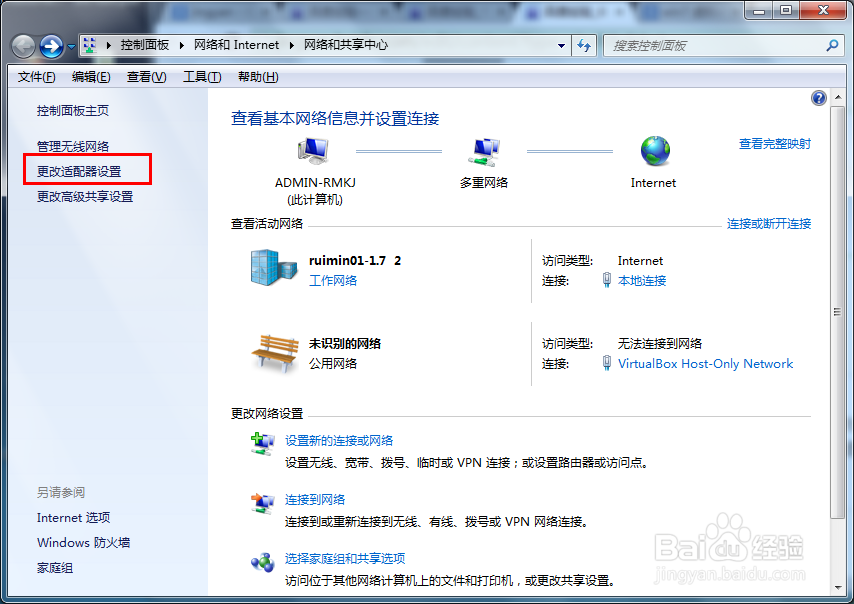Open 更改高级共享设置
This screenshot has height=604, width=854.
[x=87, y=196]
